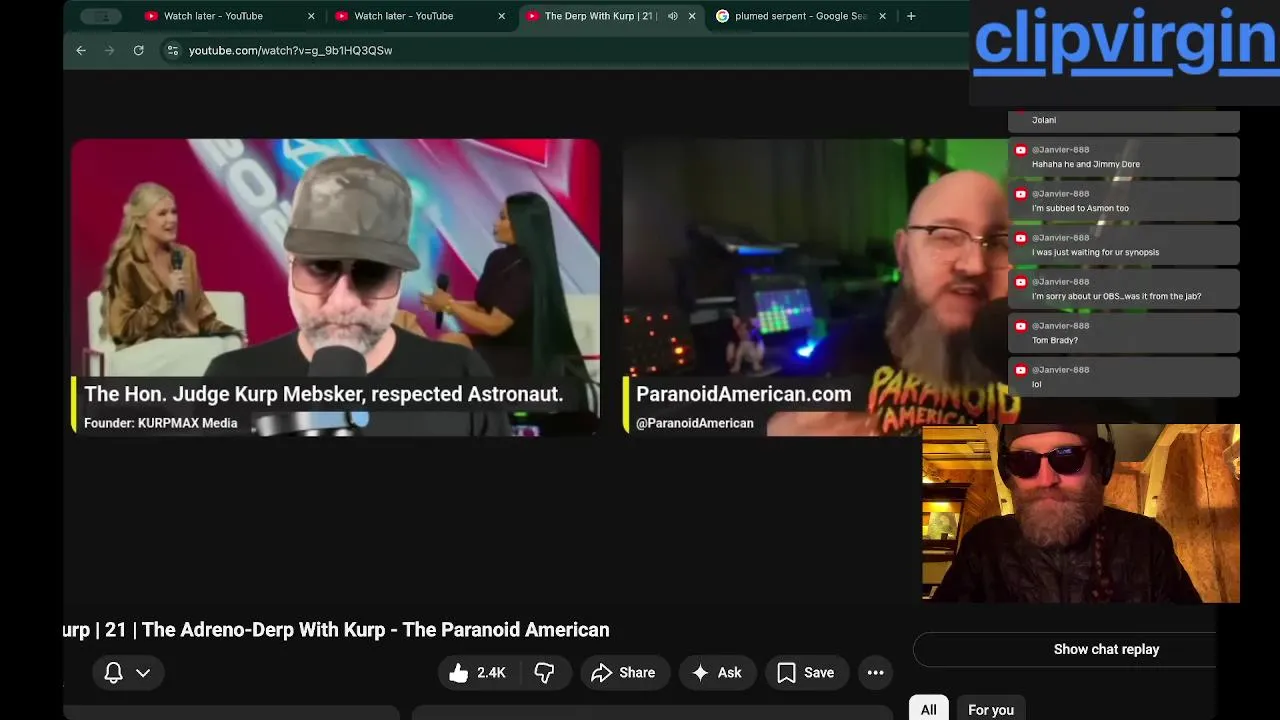Click the Judge Kurp Mebsker name caption
Image resolution: width=1280 pixels, height=720 pixels.
[x=324, y=394]
